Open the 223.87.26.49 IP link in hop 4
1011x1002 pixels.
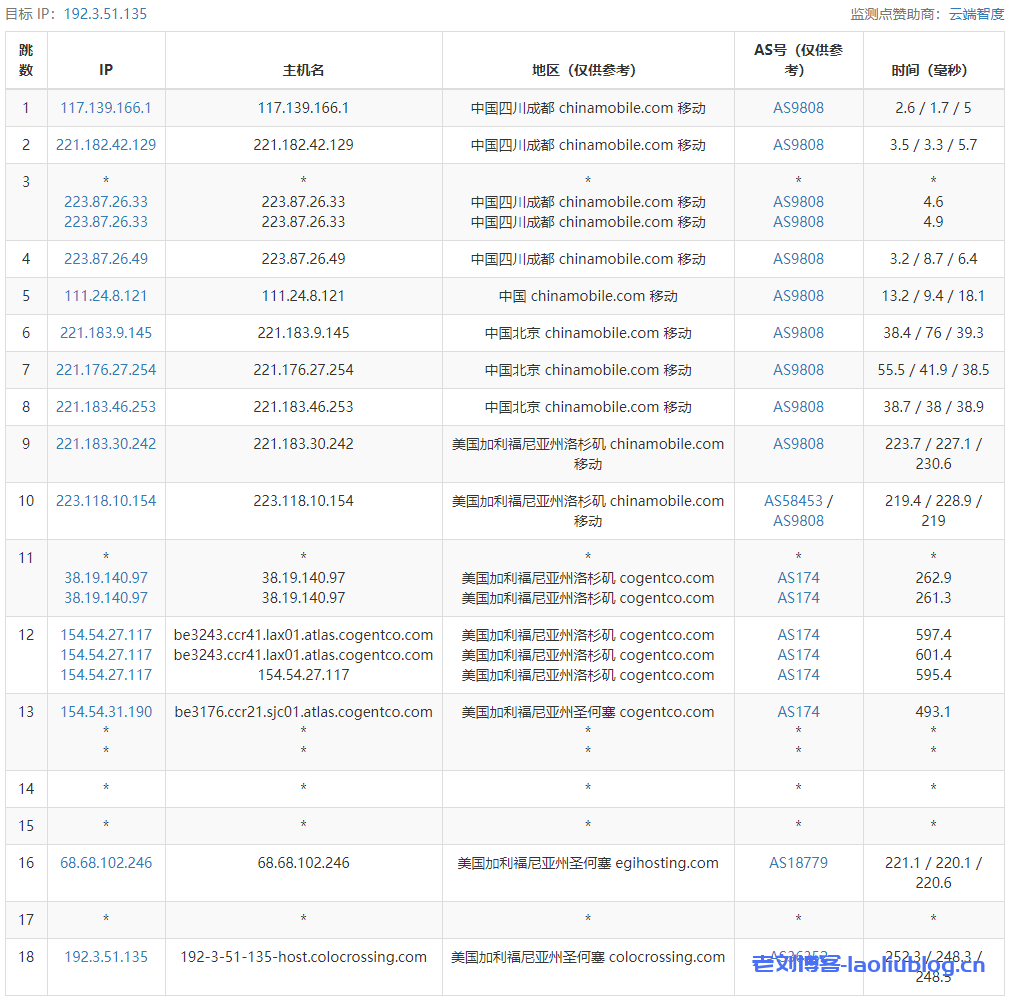pos(106,259)
